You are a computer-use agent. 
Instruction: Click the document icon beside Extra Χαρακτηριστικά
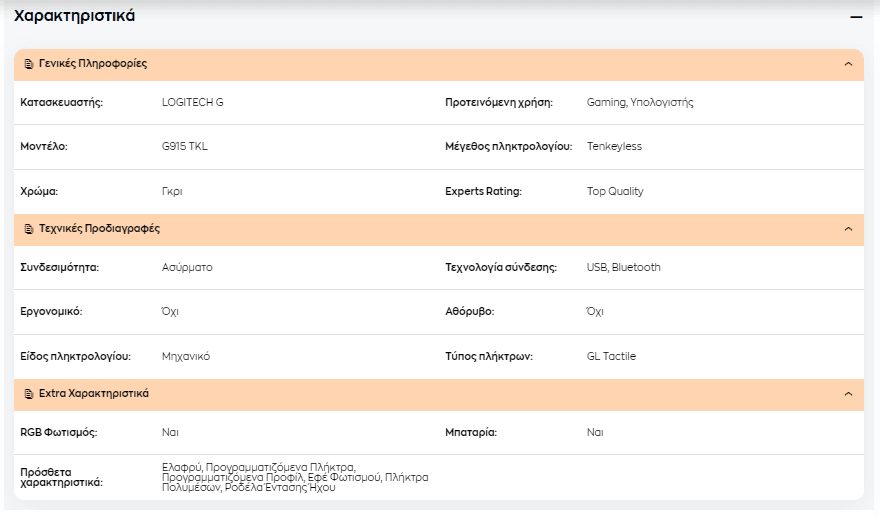(29, 394)
